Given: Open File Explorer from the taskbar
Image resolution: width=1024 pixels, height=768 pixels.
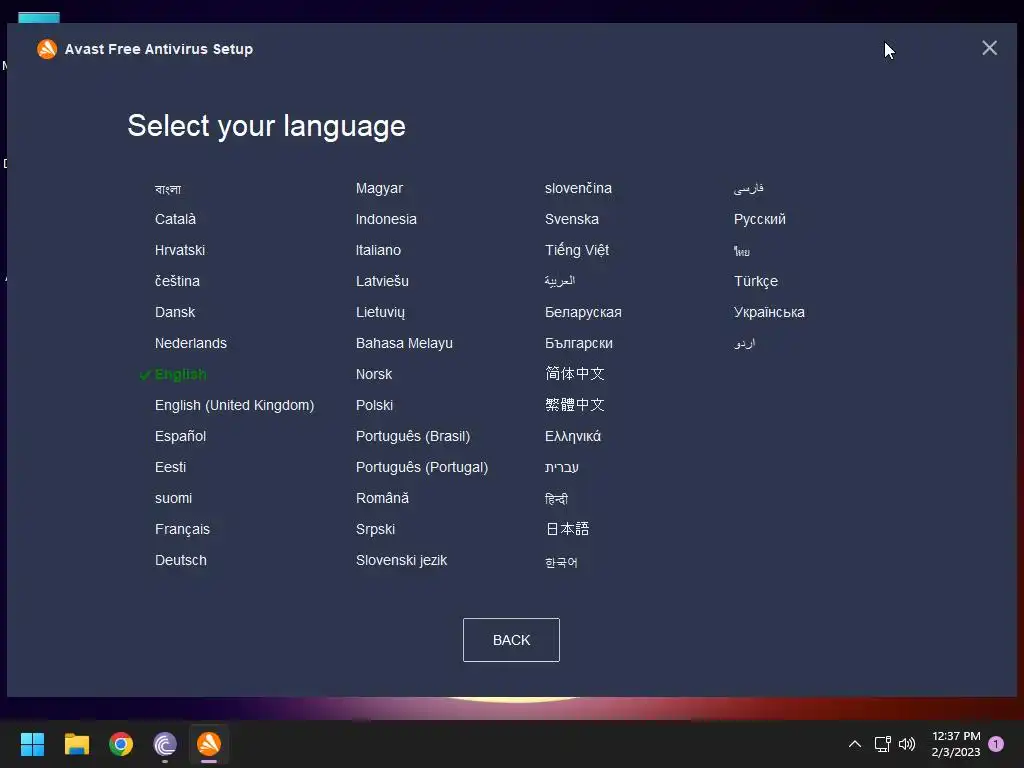Looking at the screenshot, I should click(76, 744).
